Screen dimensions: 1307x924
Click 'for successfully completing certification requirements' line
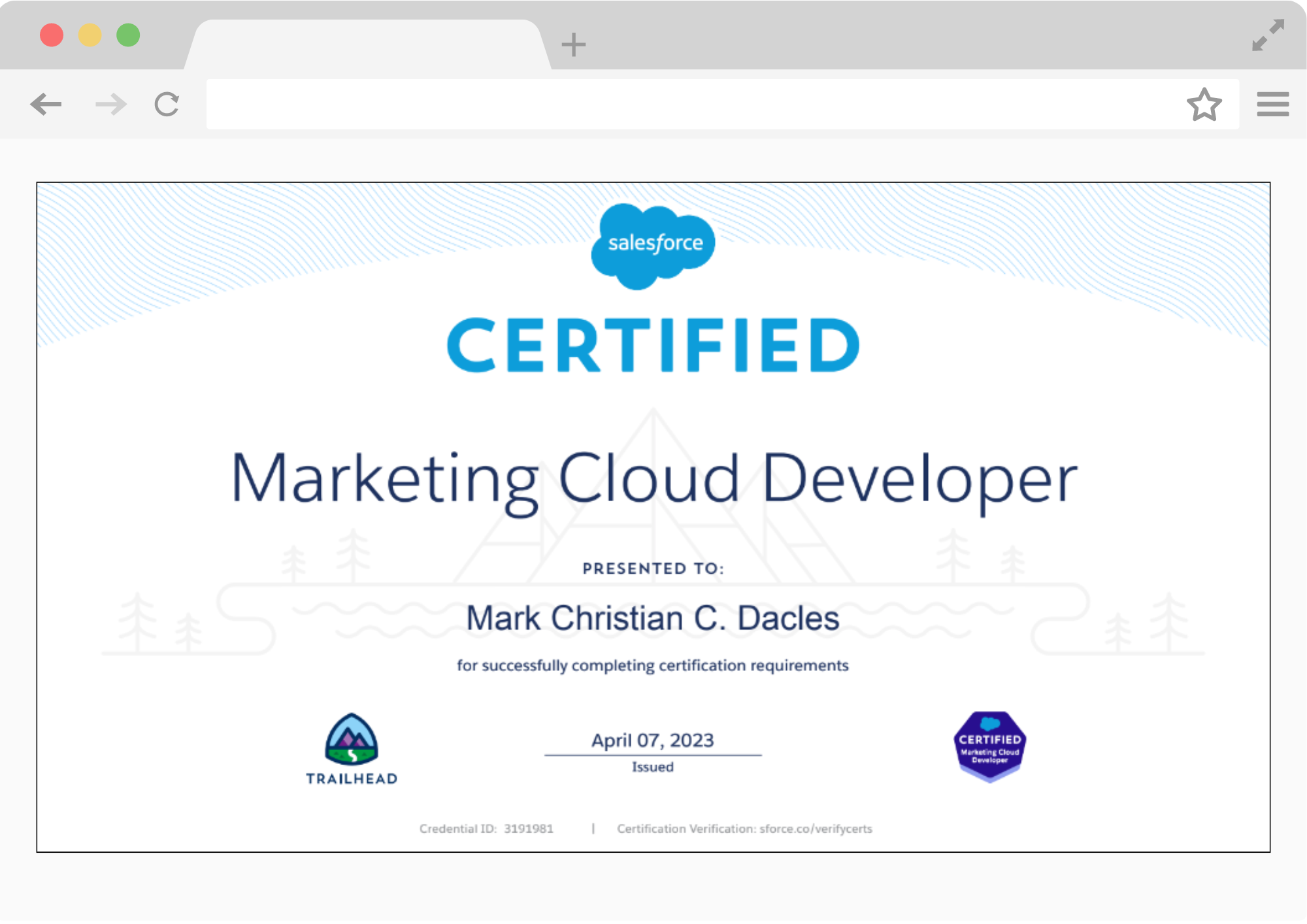653,665
